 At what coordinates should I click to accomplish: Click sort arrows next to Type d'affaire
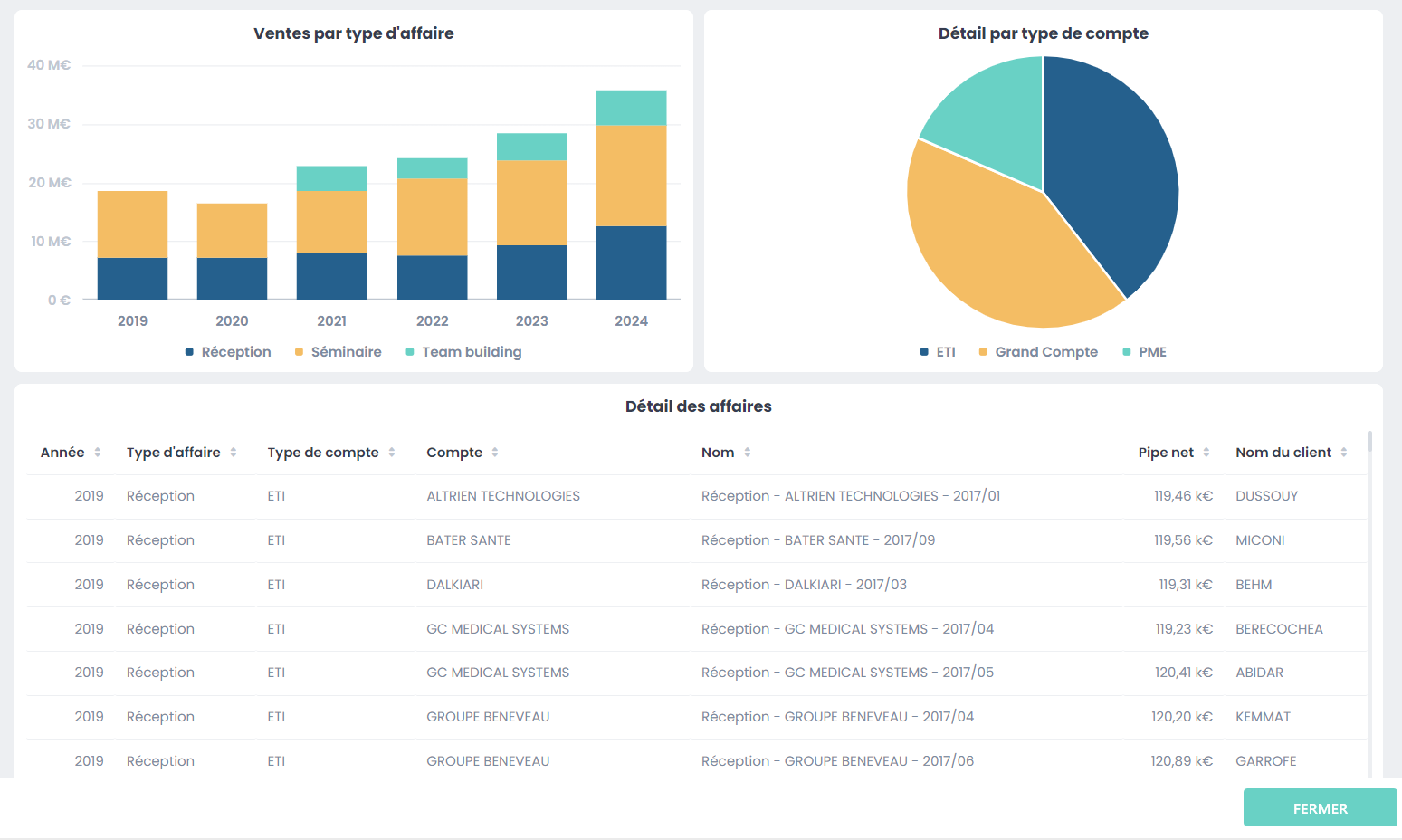click(234, 453)
